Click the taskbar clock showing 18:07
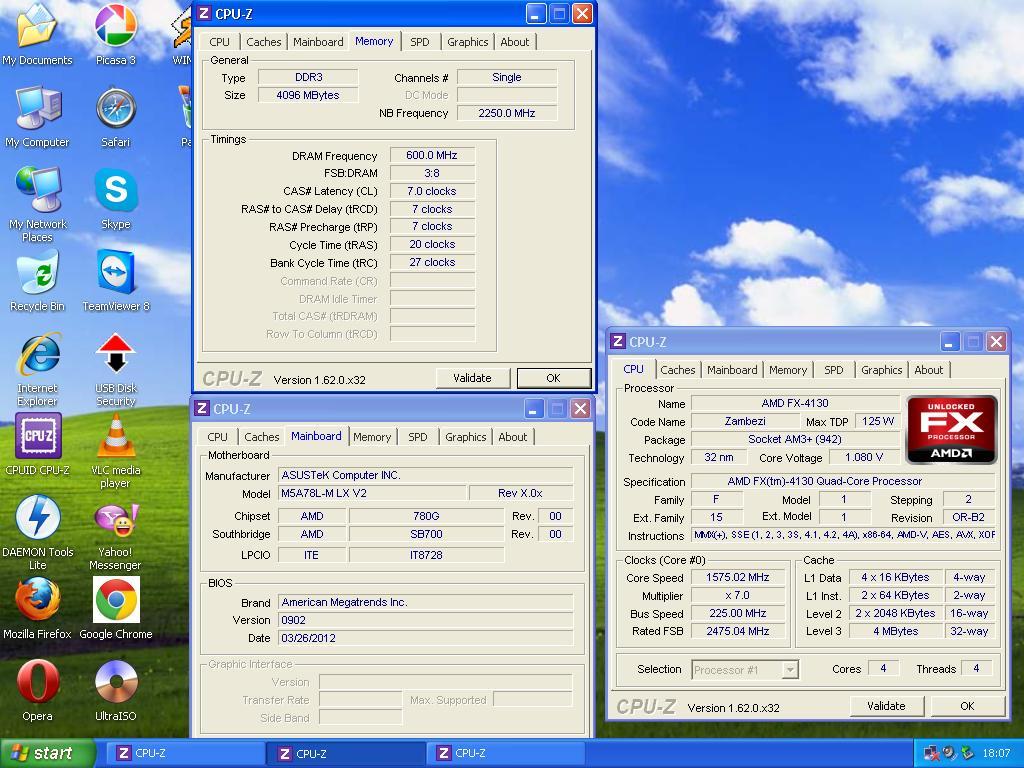 [x=996, y=754]
